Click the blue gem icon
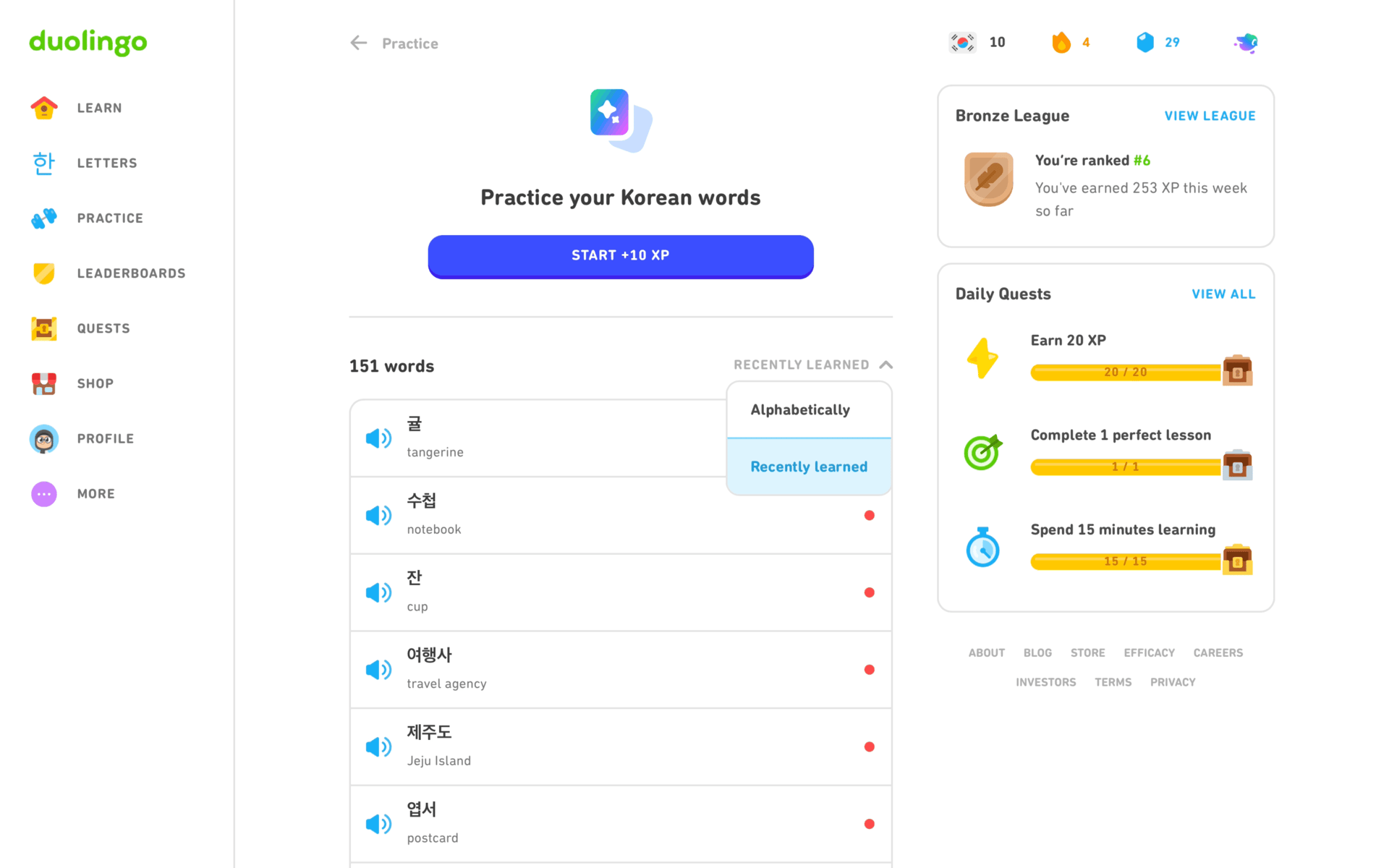The image size is (1389, 868). (x=1145, y=43)
